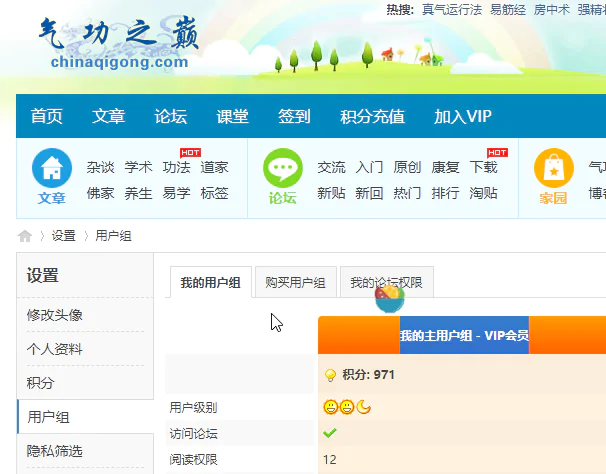
Task: Open 个人资料 in settings sidebar
Action: point(54,349)
